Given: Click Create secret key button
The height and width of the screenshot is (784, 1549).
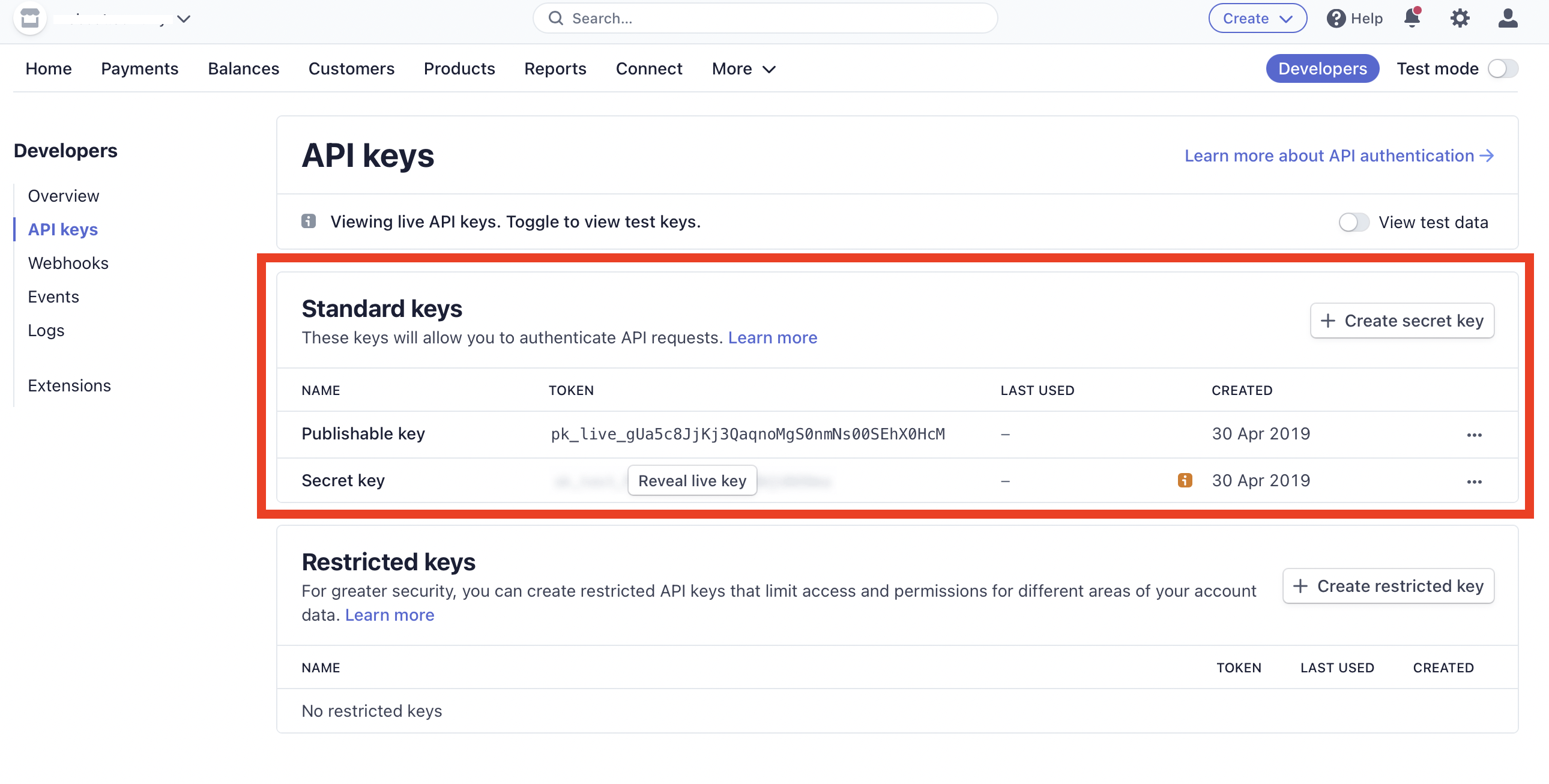Looking at the screenshot, I should click(1402, 321).
